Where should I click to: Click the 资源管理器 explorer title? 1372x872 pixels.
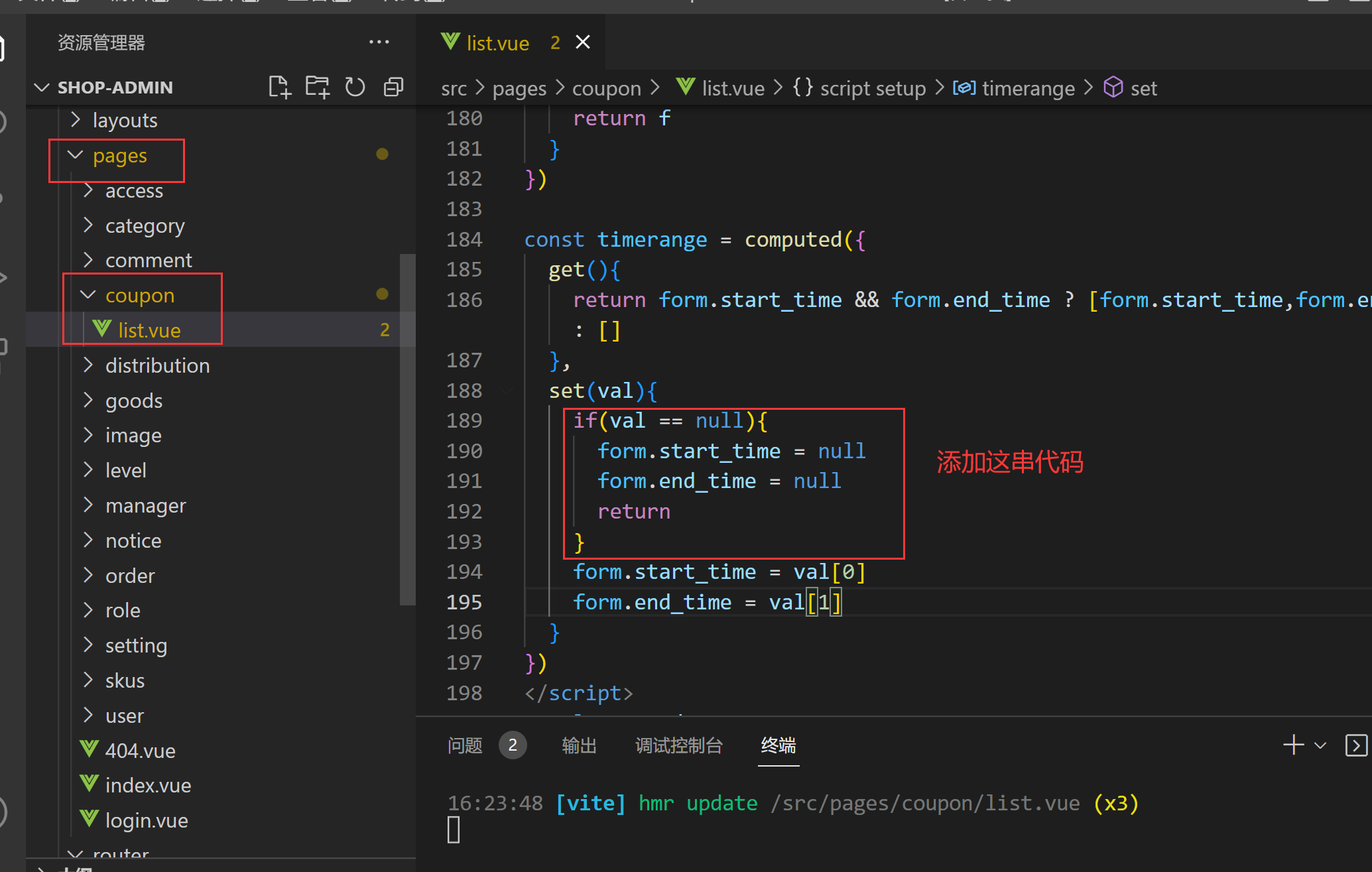[x=101, y=42]
